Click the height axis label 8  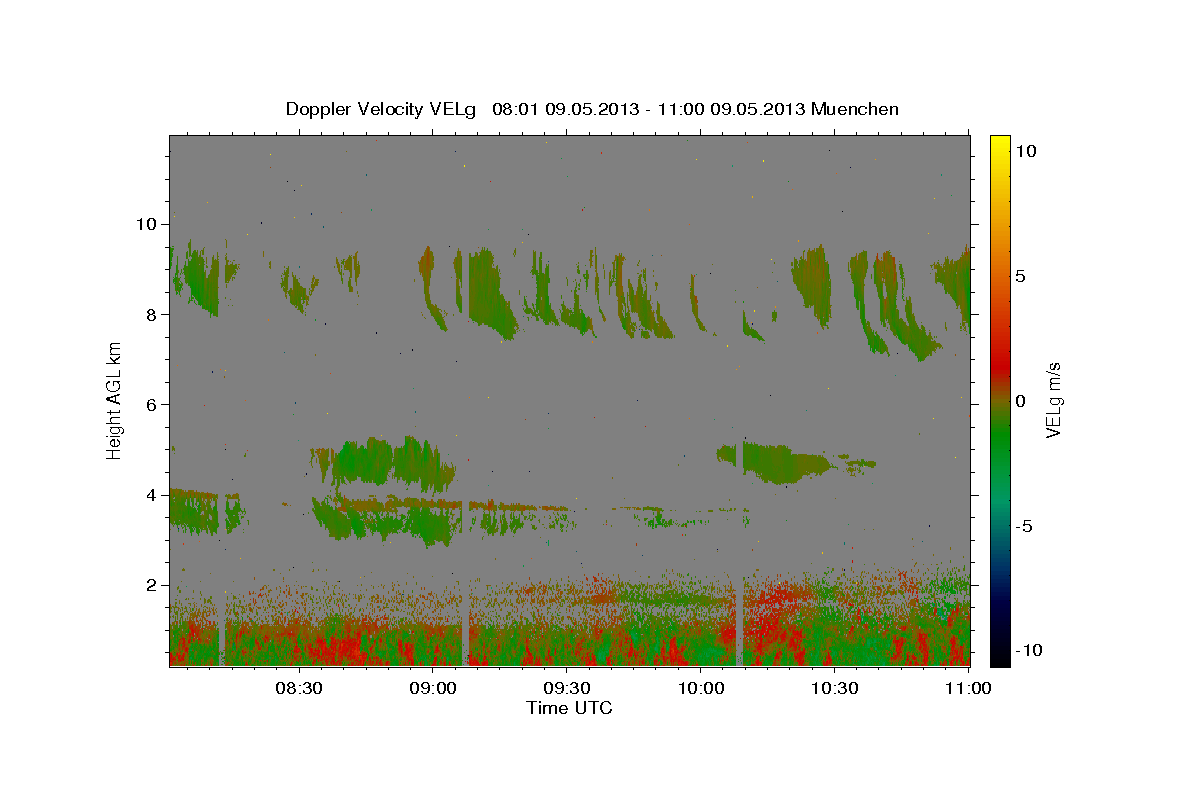(x=154, y=314)
